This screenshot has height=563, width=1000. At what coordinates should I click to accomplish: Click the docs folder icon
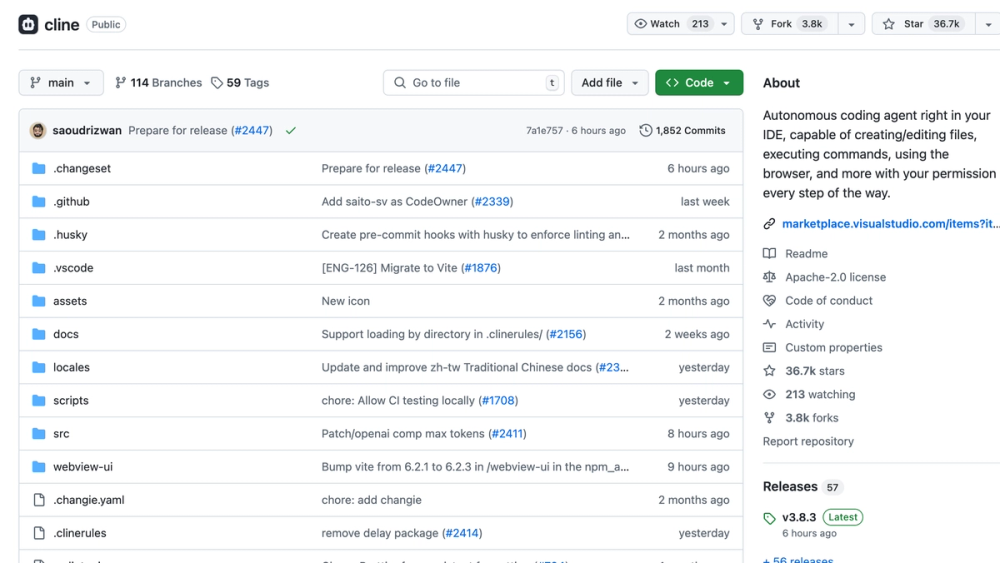click(39, 334)
